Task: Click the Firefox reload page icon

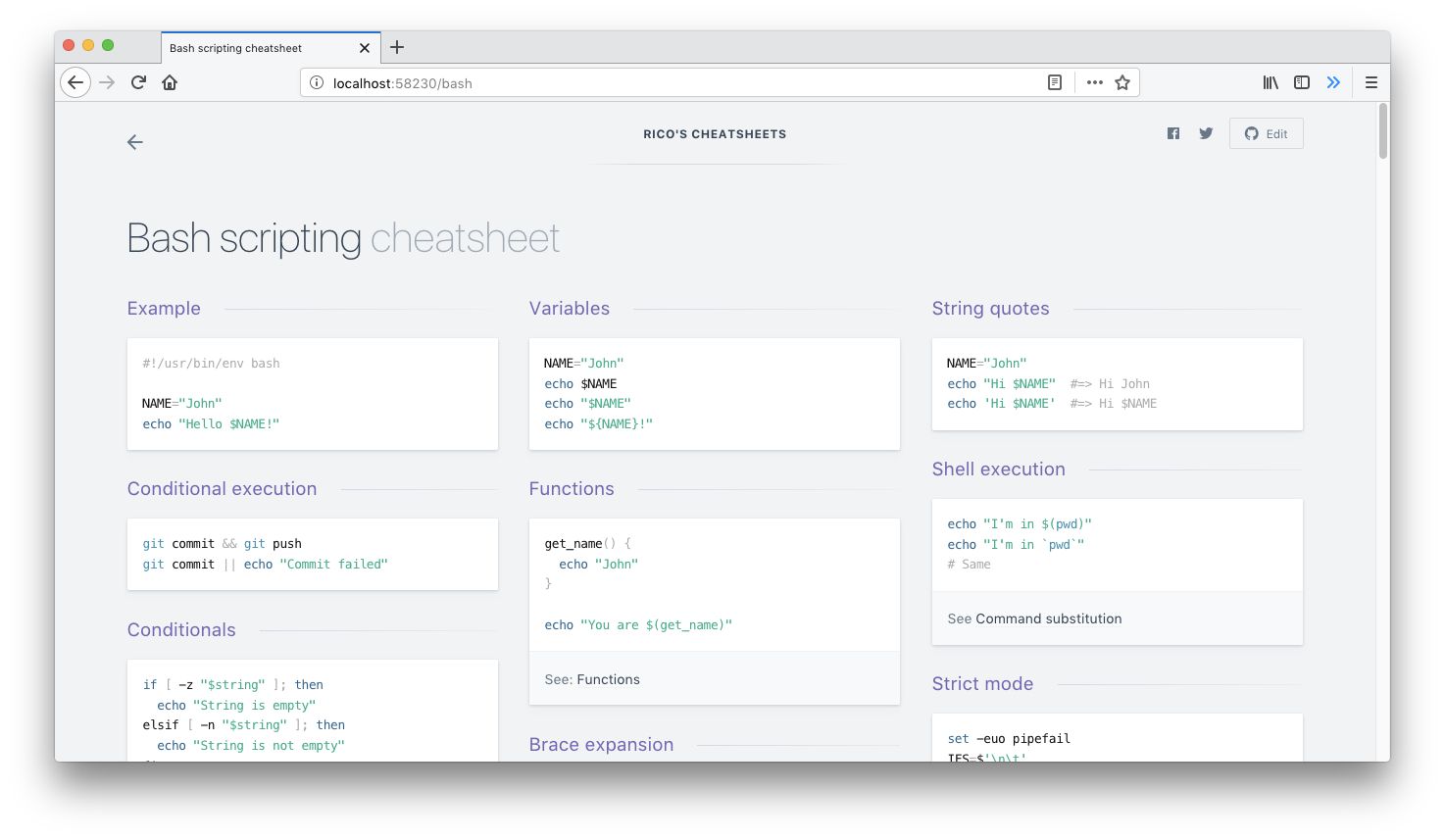Action: [x=138, y=82]
